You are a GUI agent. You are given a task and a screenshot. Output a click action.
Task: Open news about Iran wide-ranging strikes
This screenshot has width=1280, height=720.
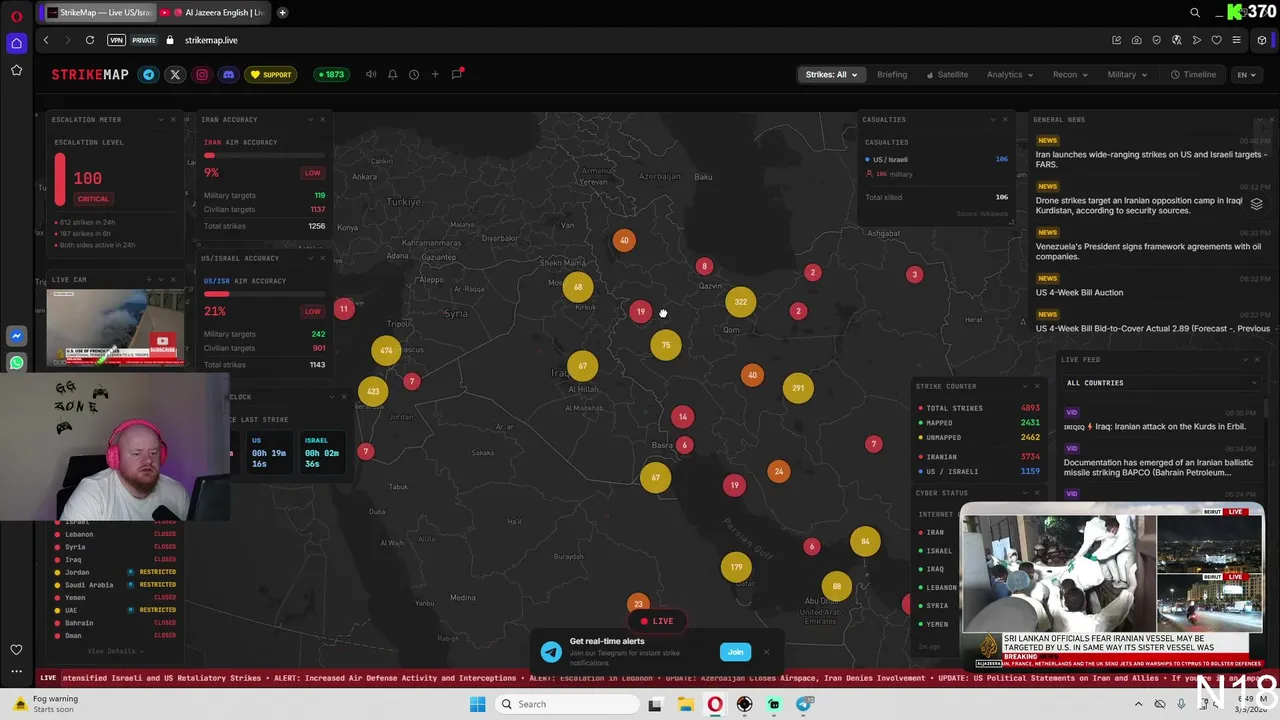[1152, 159]
